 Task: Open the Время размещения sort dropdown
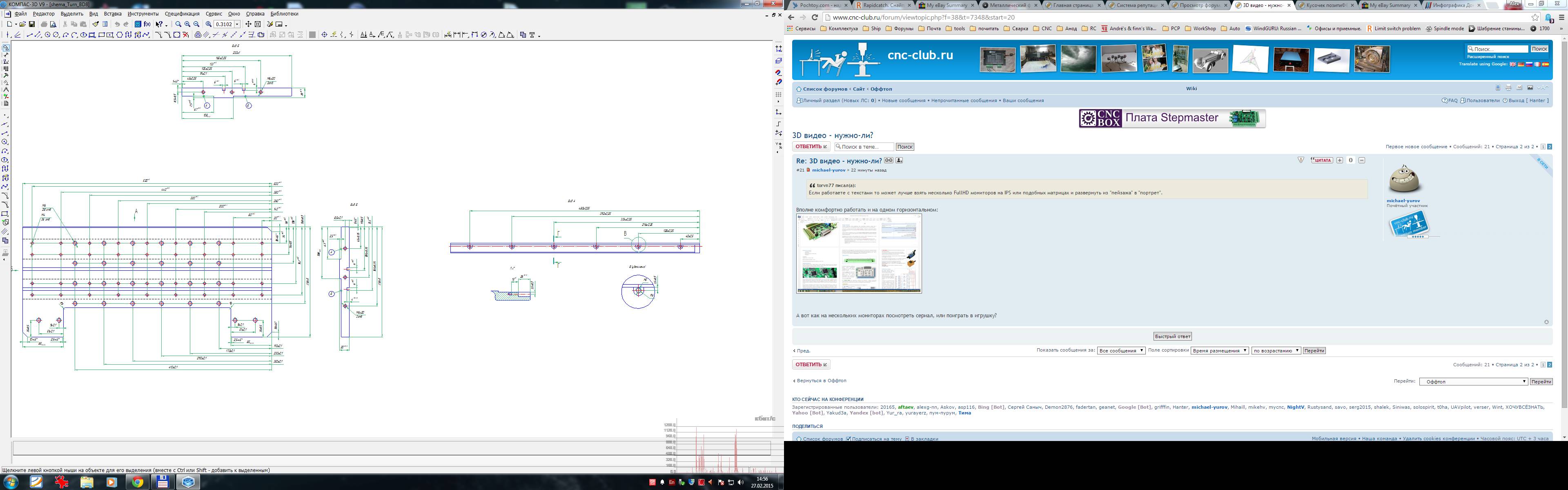tap(1219, 351)
